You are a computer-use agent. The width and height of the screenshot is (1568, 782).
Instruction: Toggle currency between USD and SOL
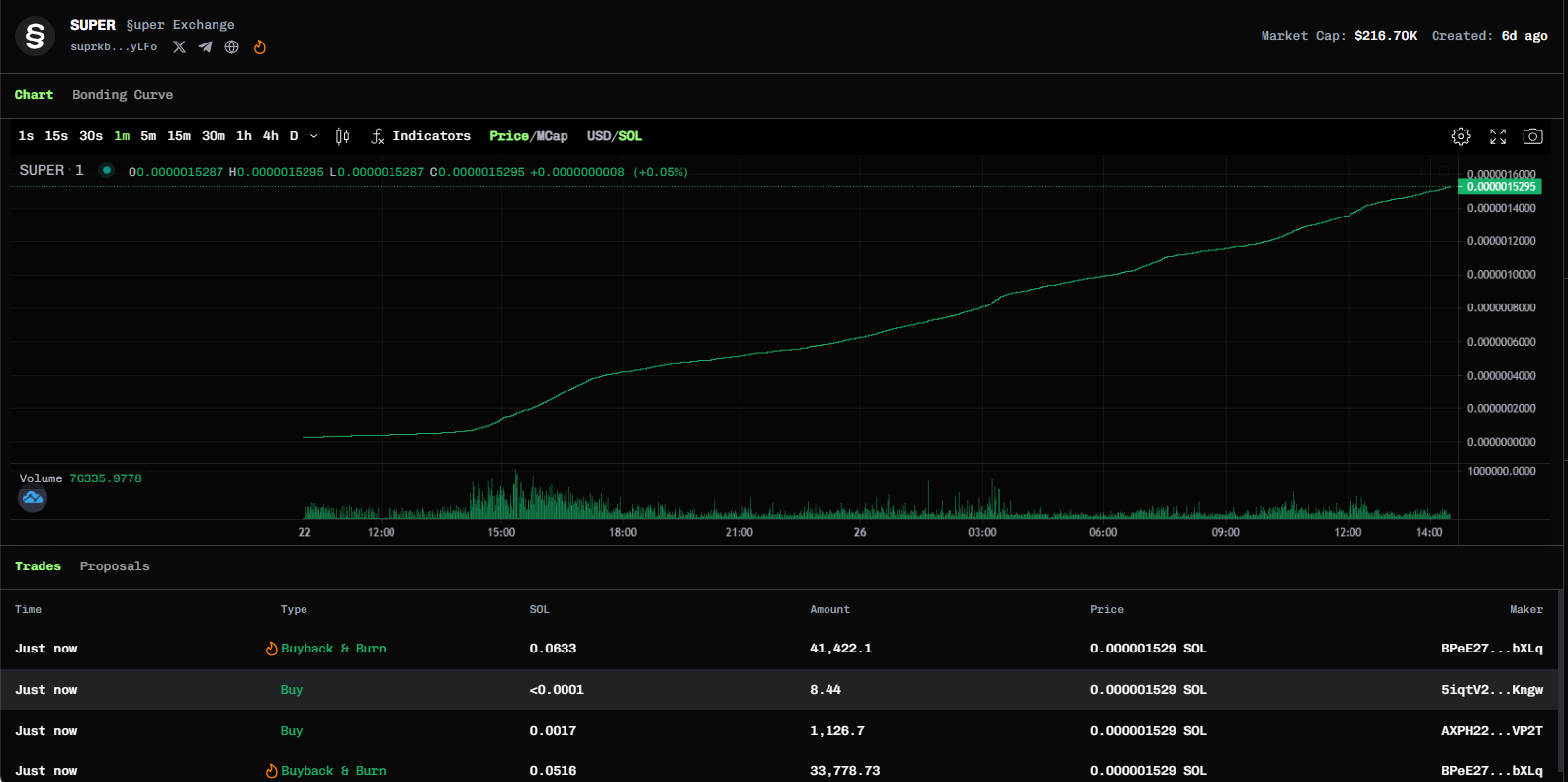click(x=614, y=136)
